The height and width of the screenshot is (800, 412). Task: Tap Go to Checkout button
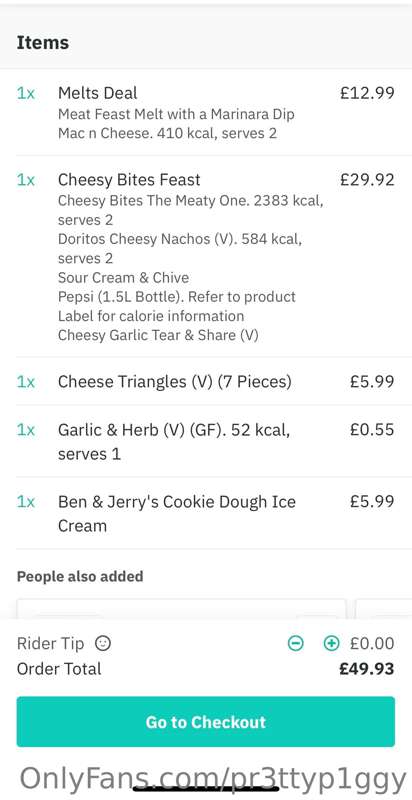205,721
